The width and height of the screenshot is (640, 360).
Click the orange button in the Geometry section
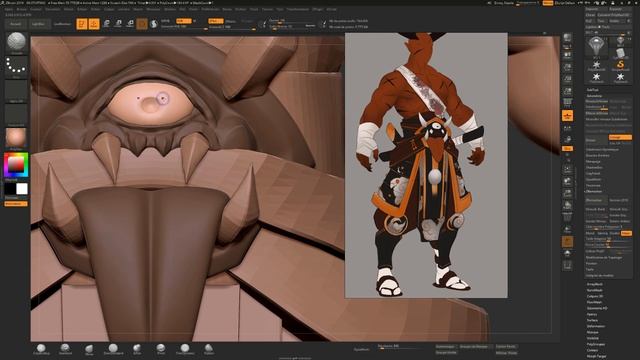pyautogui.click(x=620, y=137)
